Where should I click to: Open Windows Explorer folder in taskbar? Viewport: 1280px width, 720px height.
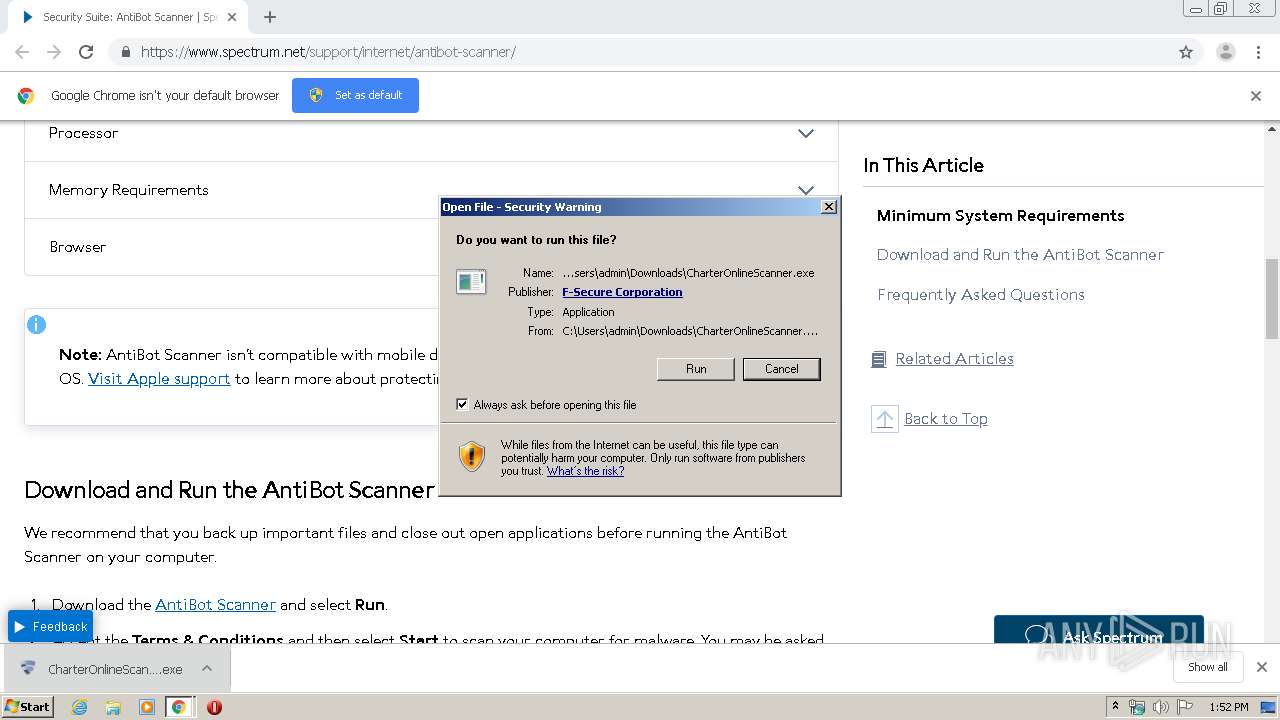(x=113, y=707)
